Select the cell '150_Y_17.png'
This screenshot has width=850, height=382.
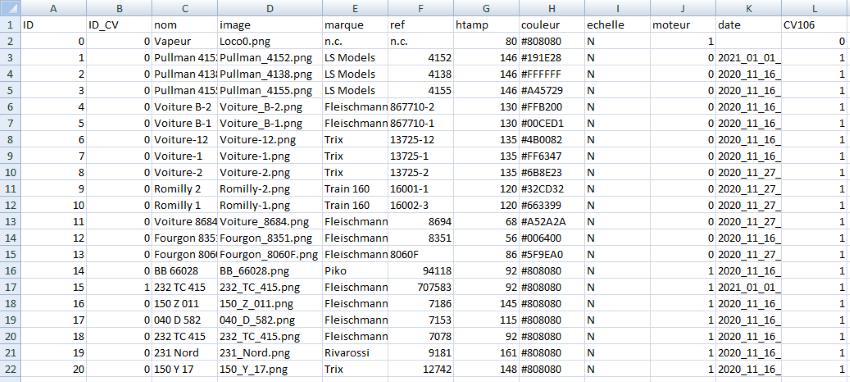(270, 369)
